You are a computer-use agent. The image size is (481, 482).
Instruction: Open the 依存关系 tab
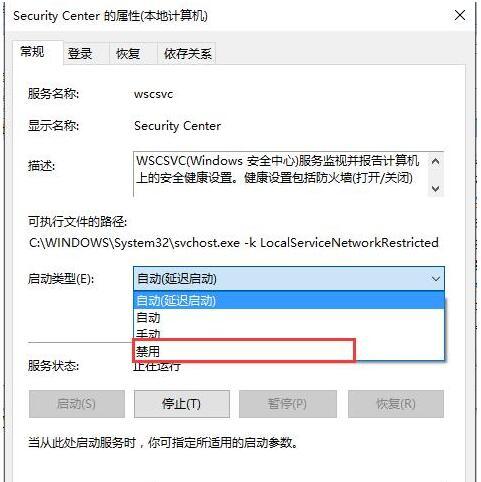click(x=187, y=53)
